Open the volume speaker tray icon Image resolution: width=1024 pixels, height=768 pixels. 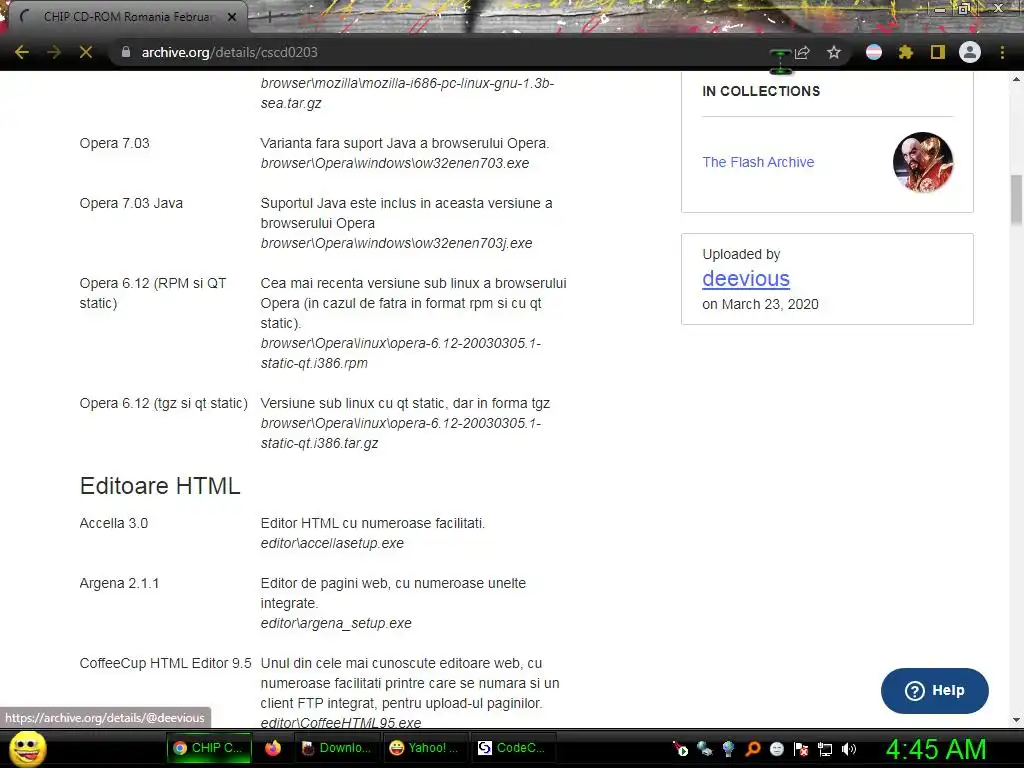849,749
